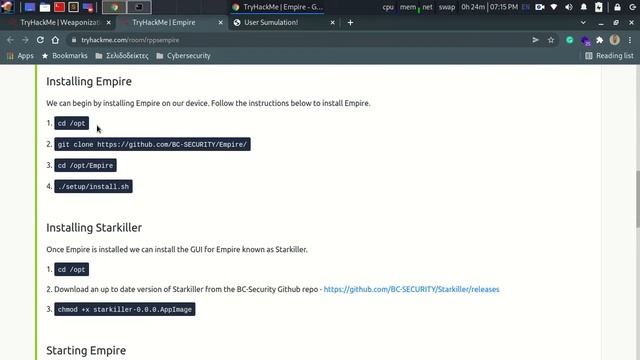Click the cd /opt/Empire command
The height and width of the screenshot is (360, 640).
[85, 165]
